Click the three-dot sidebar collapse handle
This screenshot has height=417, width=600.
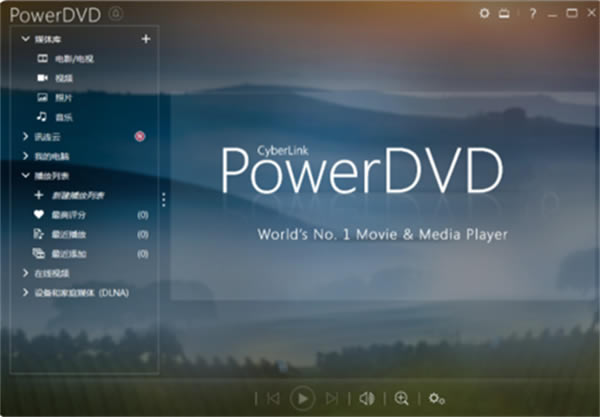point(164,200)
